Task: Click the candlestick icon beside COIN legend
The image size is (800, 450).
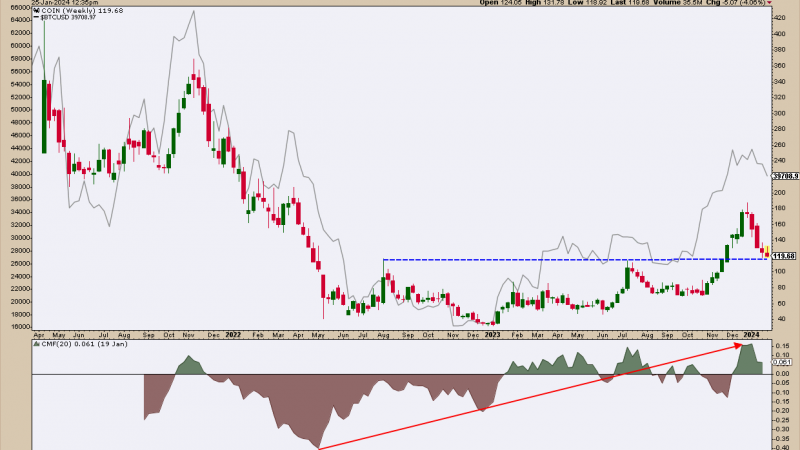Action: point(36,10)
